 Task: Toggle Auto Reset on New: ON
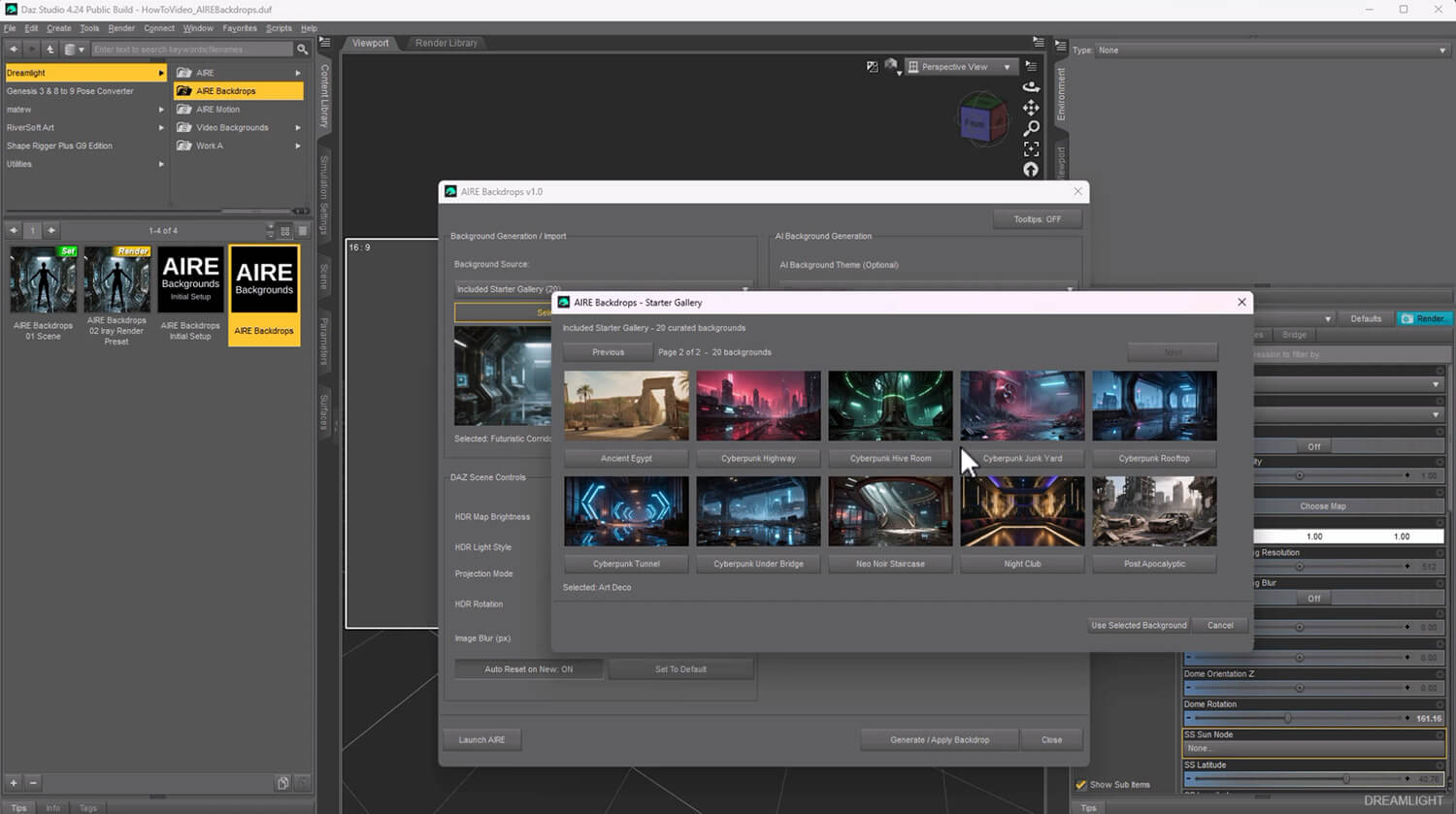click(x=528, y=668)
